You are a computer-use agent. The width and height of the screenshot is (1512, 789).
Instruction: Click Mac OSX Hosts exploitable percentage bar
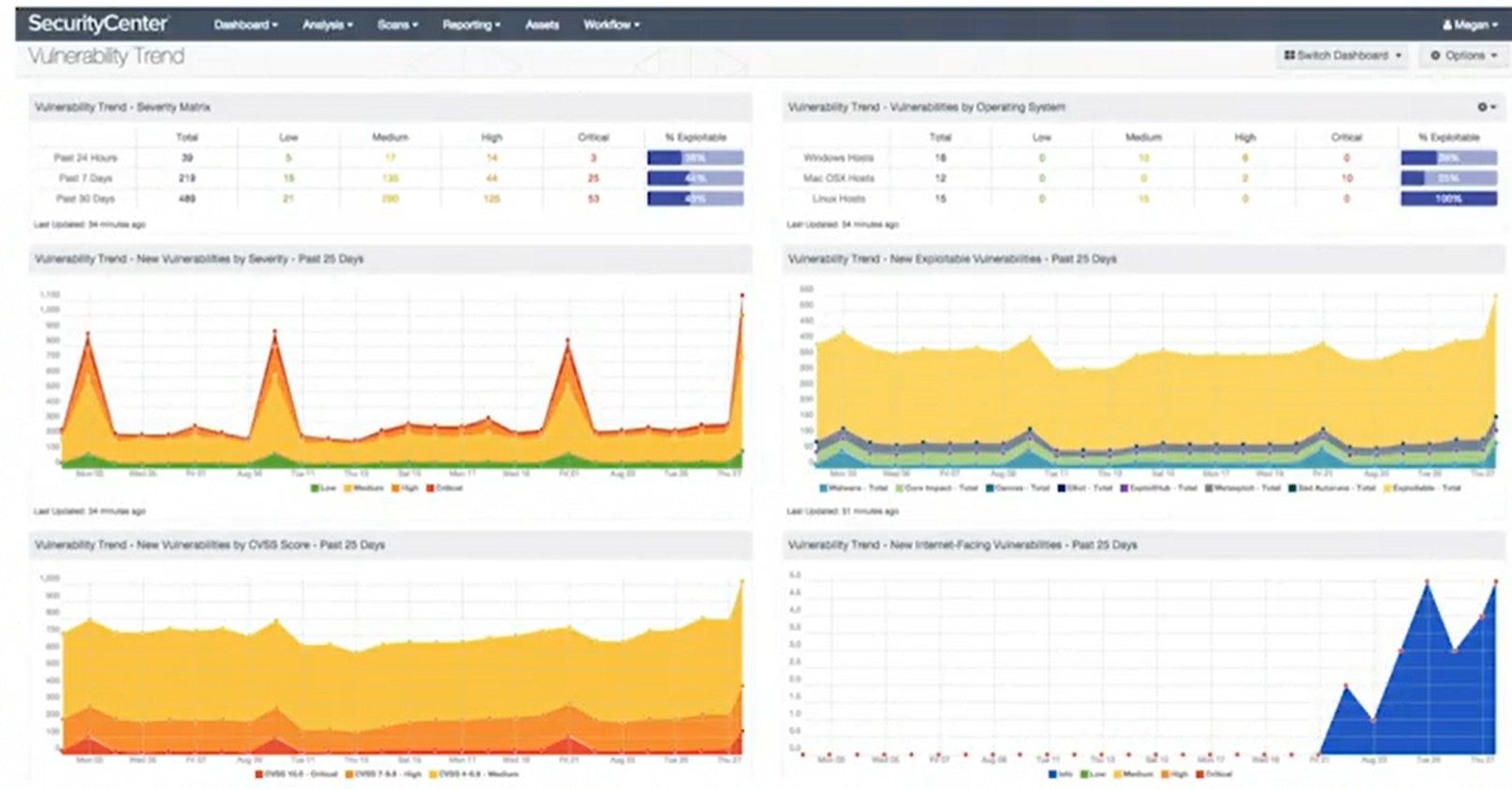[1449, 178]
